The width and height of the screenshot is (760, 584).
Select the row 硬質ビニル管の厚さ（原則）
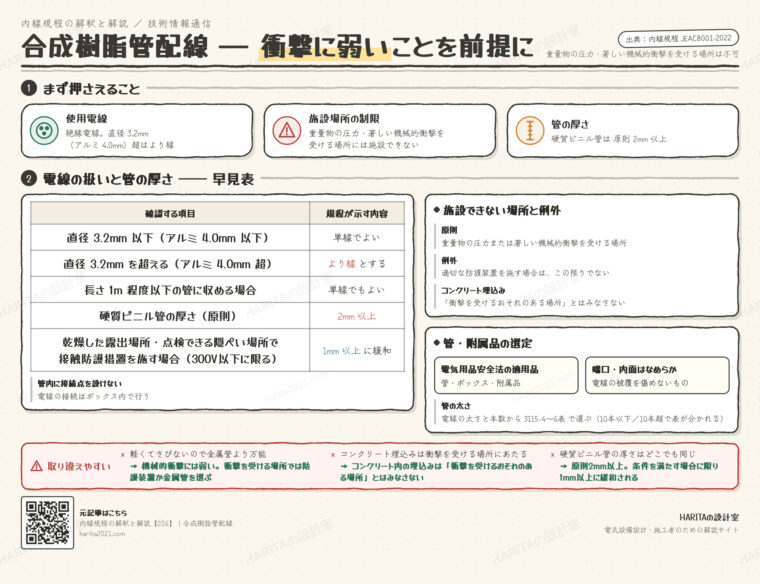(x=218, y=316)
